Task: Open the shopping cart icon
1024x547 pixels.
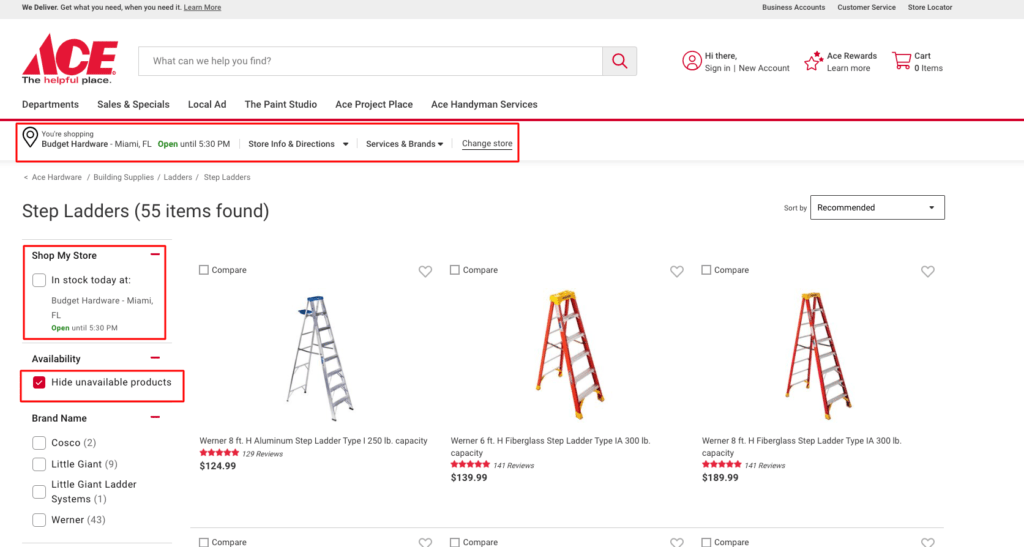Action: [901, 61]
